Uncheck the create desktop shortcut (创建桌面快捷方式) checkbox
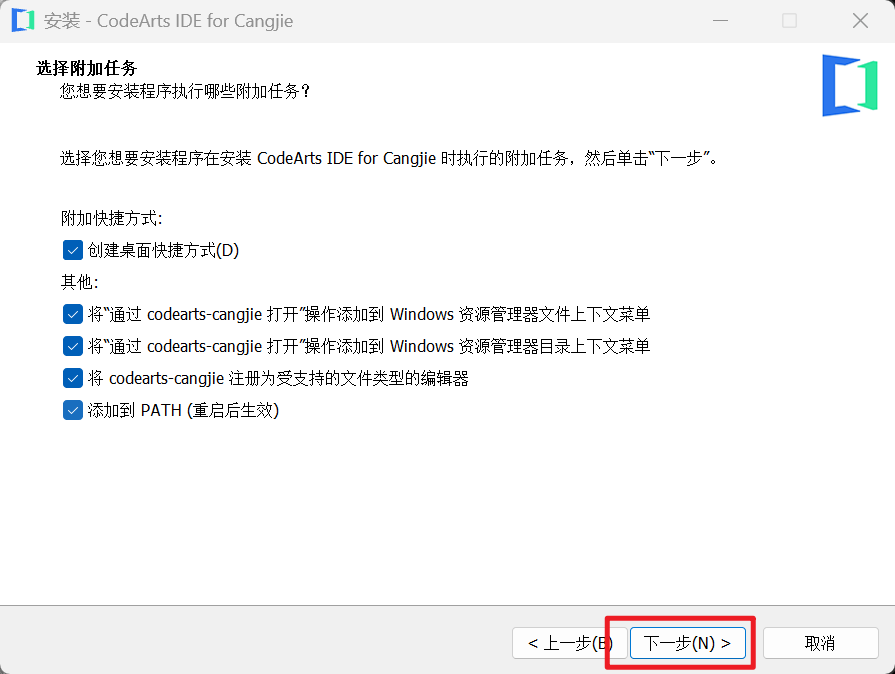 [72, 250]
